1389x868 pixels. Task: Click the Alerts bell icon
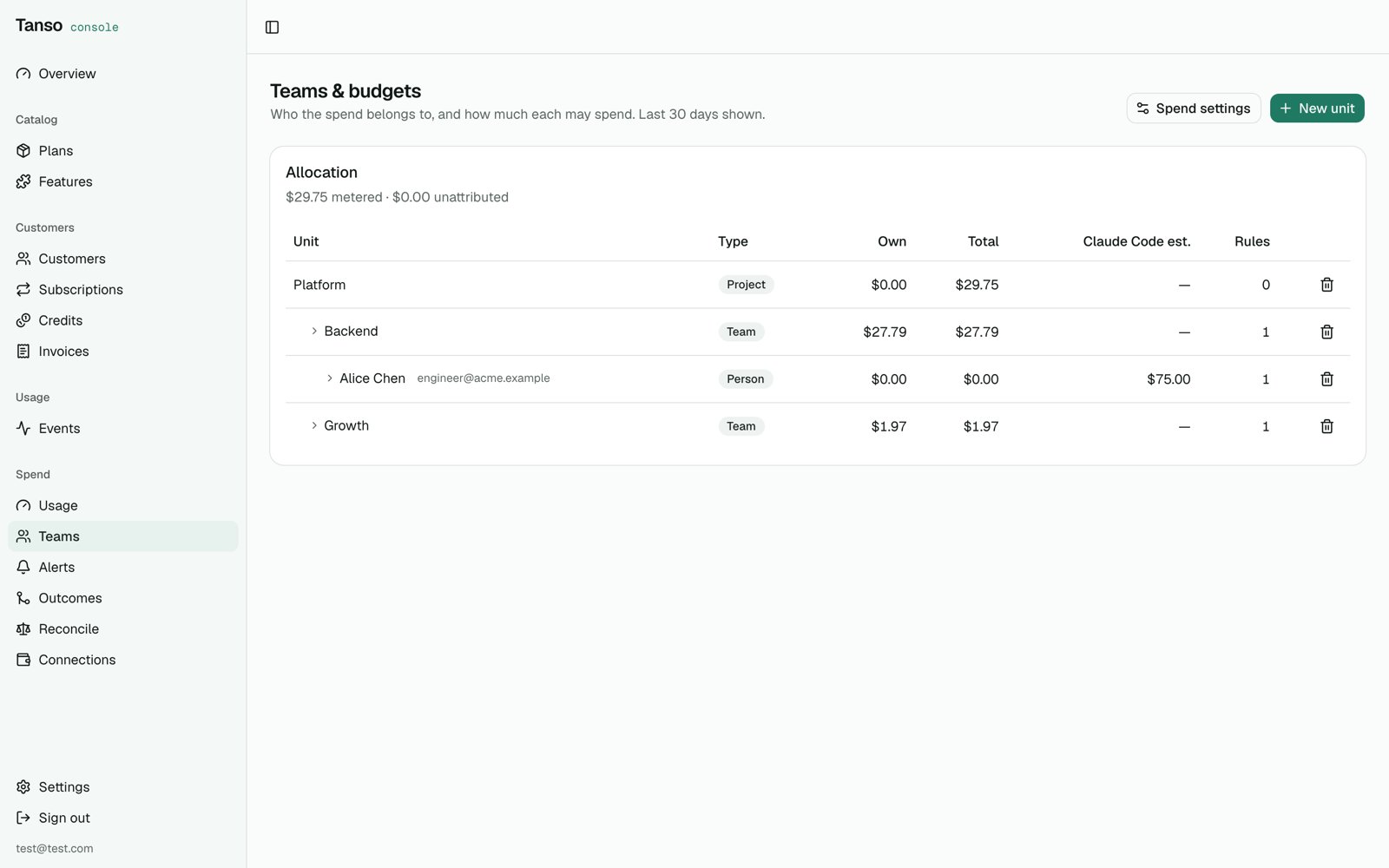click(23, 568)
